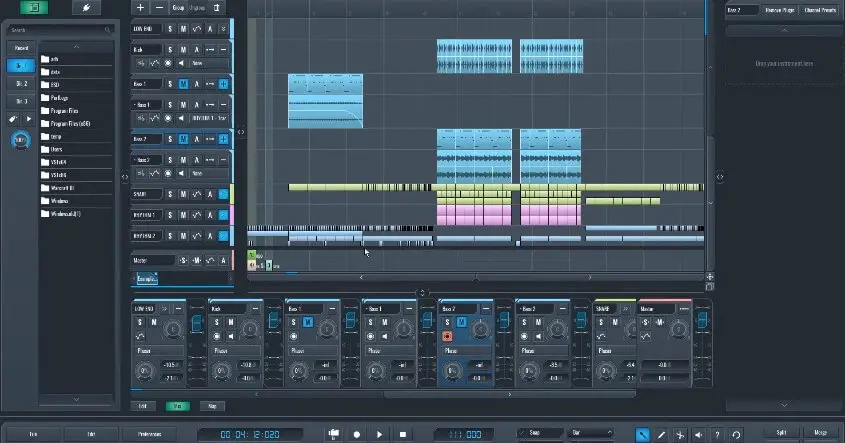Open Channel Presets
This screenshot has width=845, height=443.
tap(820, 10)
